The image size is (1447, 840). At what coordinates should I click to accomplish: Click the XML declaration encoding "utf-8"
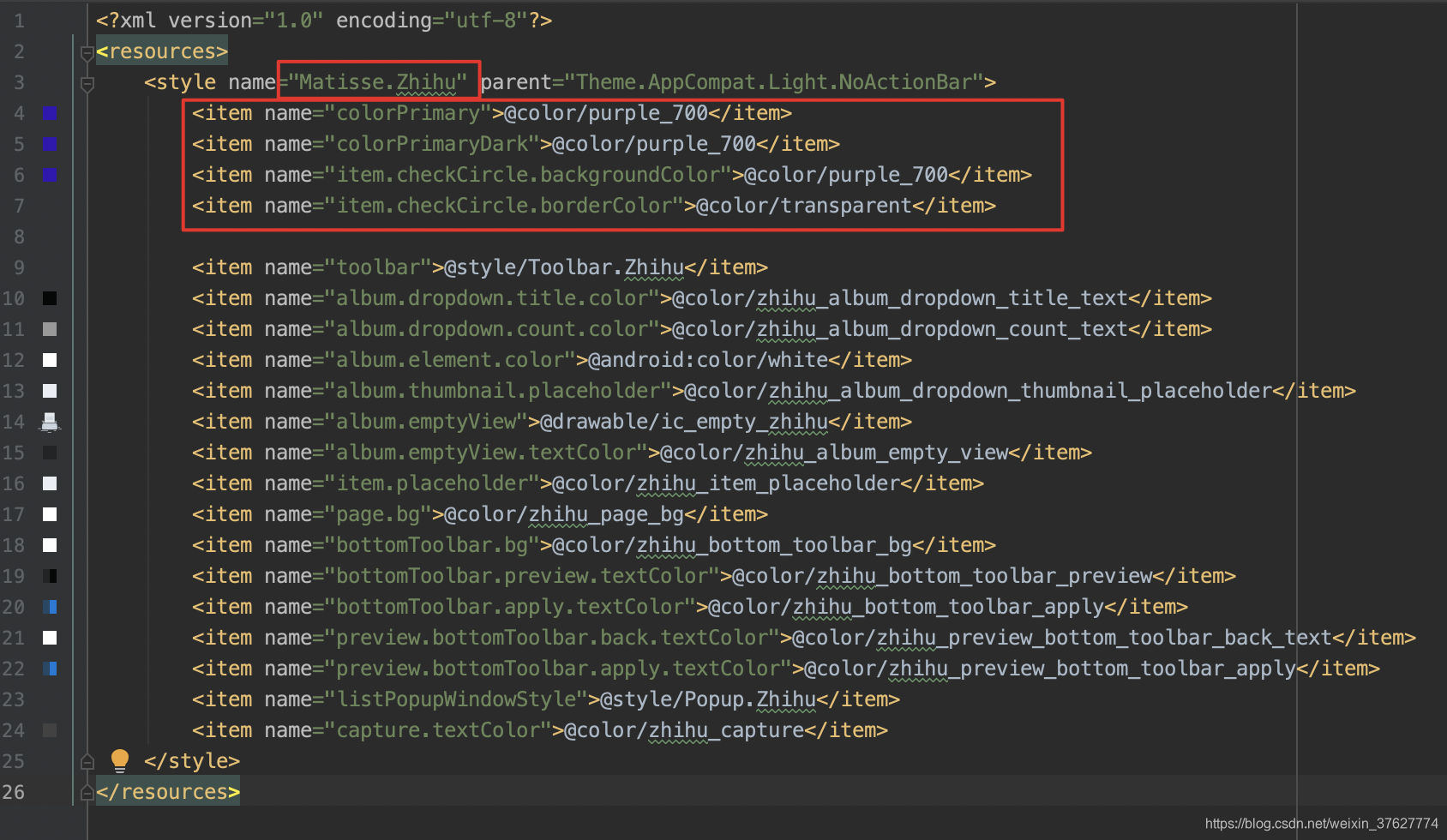[x=486, y=21]
